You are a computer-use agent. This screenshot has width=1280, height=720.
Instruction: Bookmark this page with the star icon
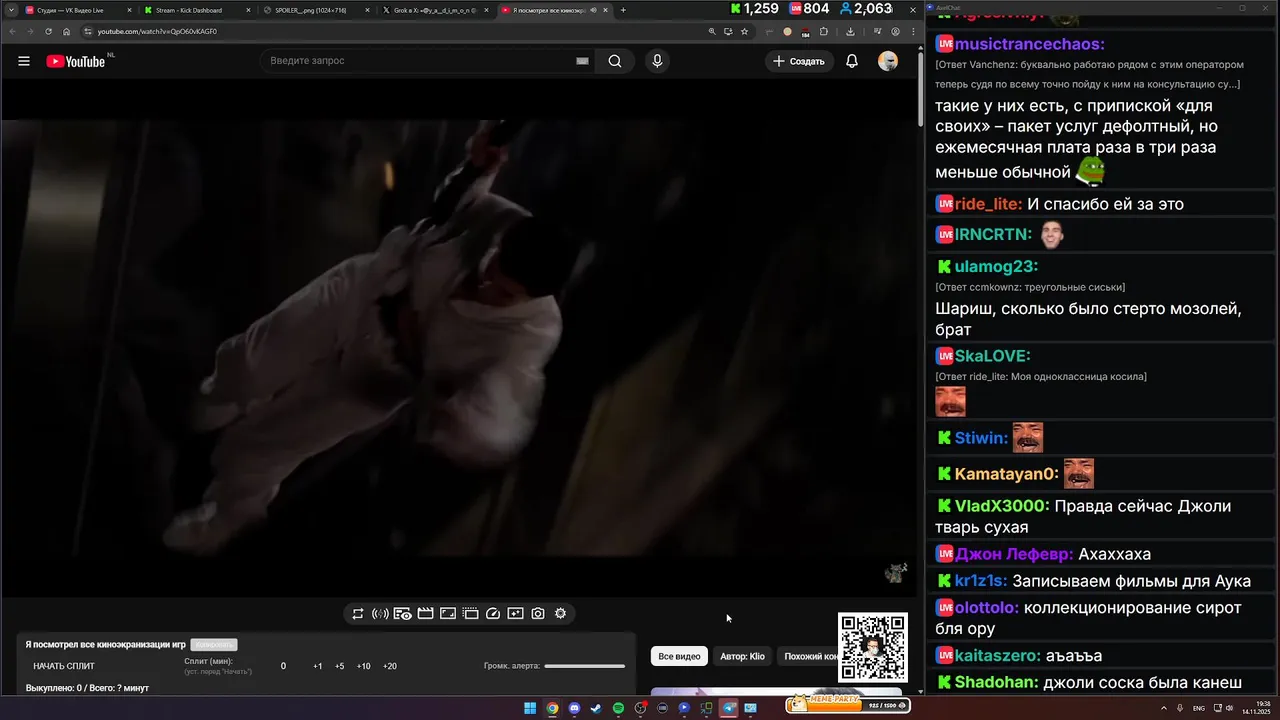pos(744,31)
